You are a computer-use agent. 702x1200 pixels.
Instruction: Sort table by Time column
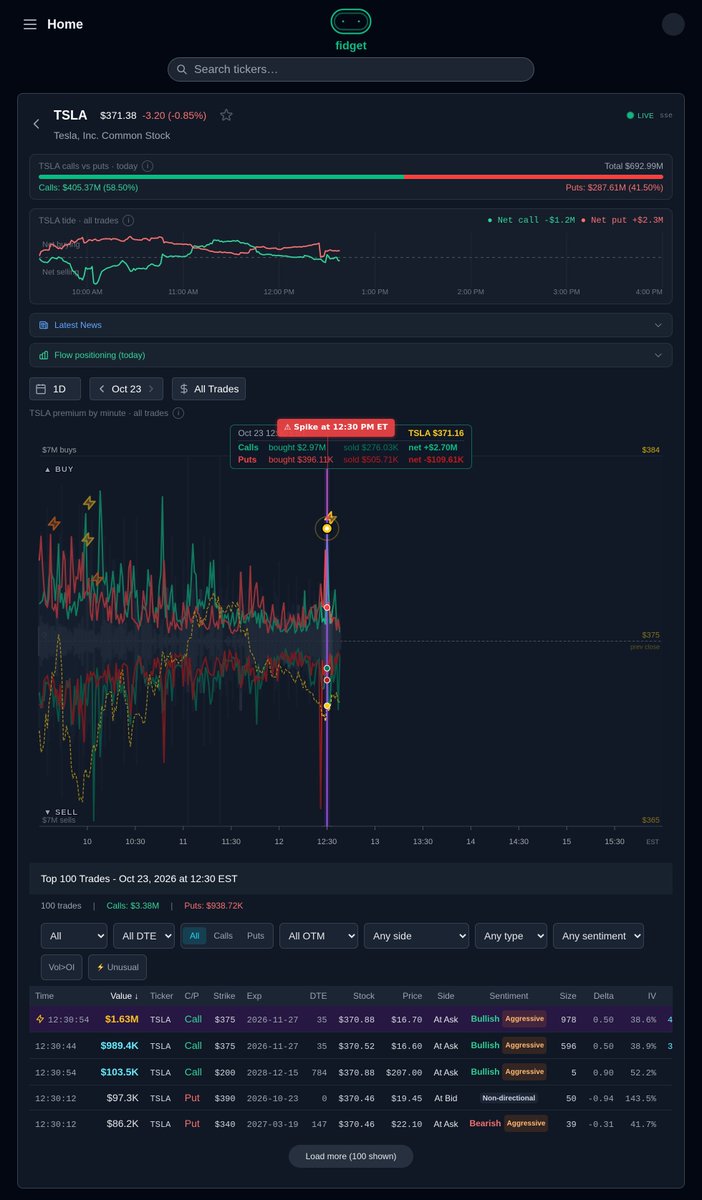click(x=44, y=996)
